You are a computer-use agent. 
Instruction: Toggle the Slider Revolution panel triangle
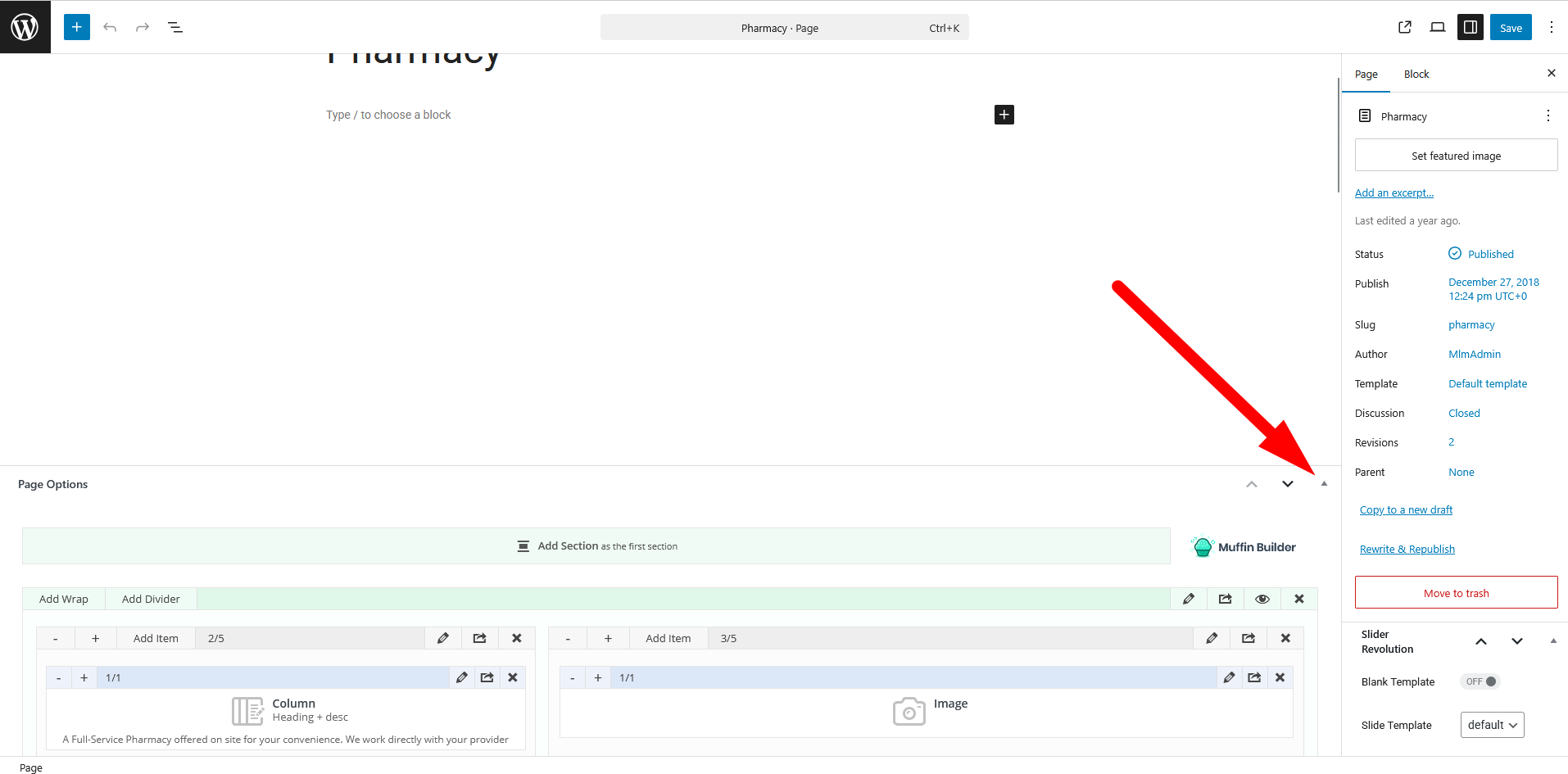point(1553,641)
